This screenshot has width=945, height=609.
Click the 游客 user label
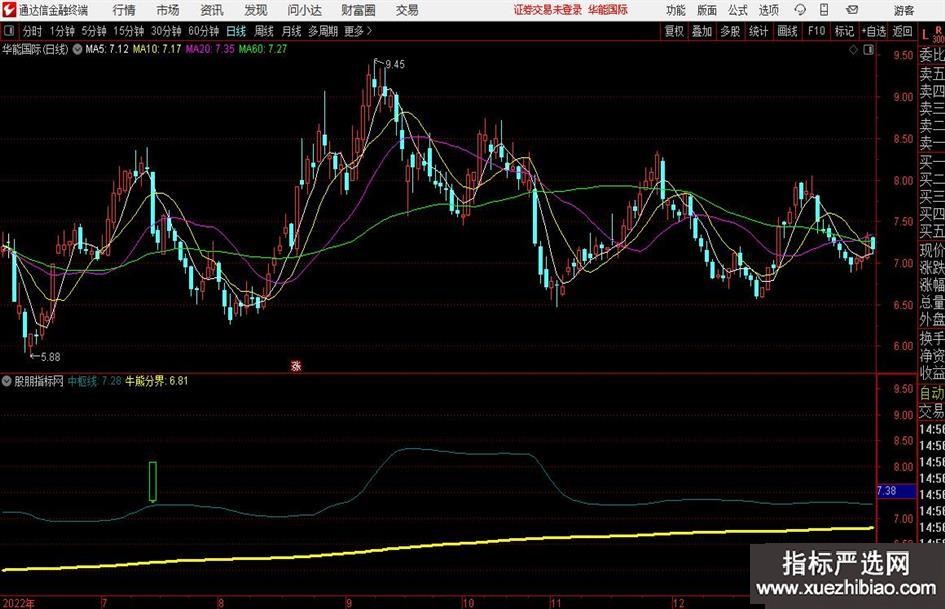pyautogui.click(x=903, y=10)
